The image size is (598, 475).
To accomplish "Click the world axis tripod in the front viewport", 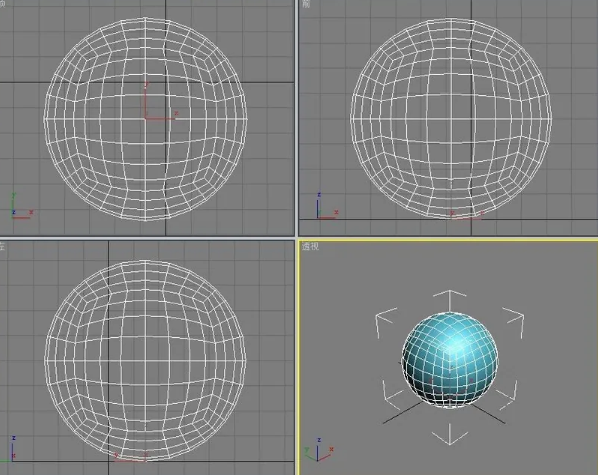I will tap(327, 206).
